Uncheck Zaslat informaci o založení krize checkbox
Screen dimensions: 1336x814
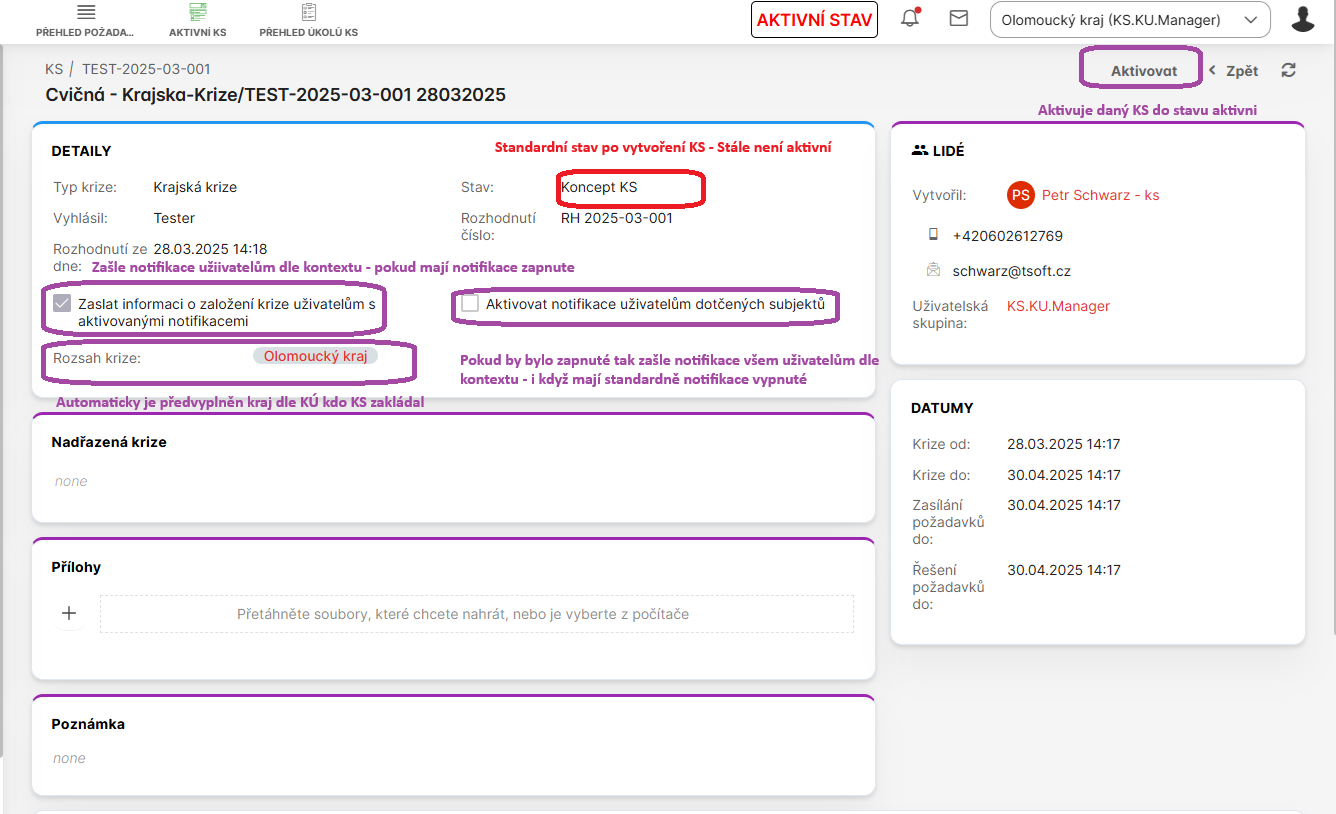(x=63, y=303)
